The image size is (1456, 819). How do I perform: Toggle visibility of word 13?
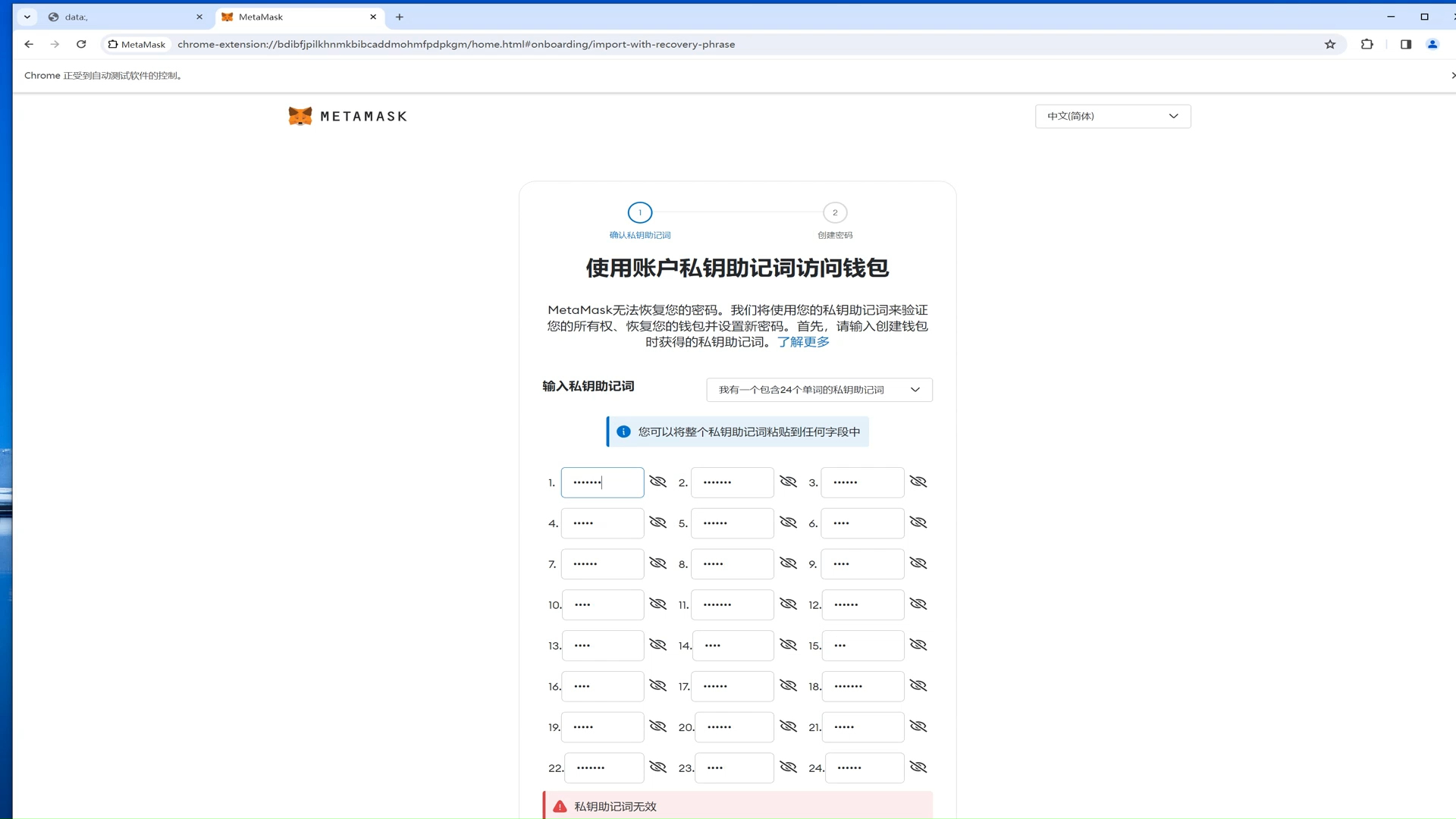click(x=657, y=645)
